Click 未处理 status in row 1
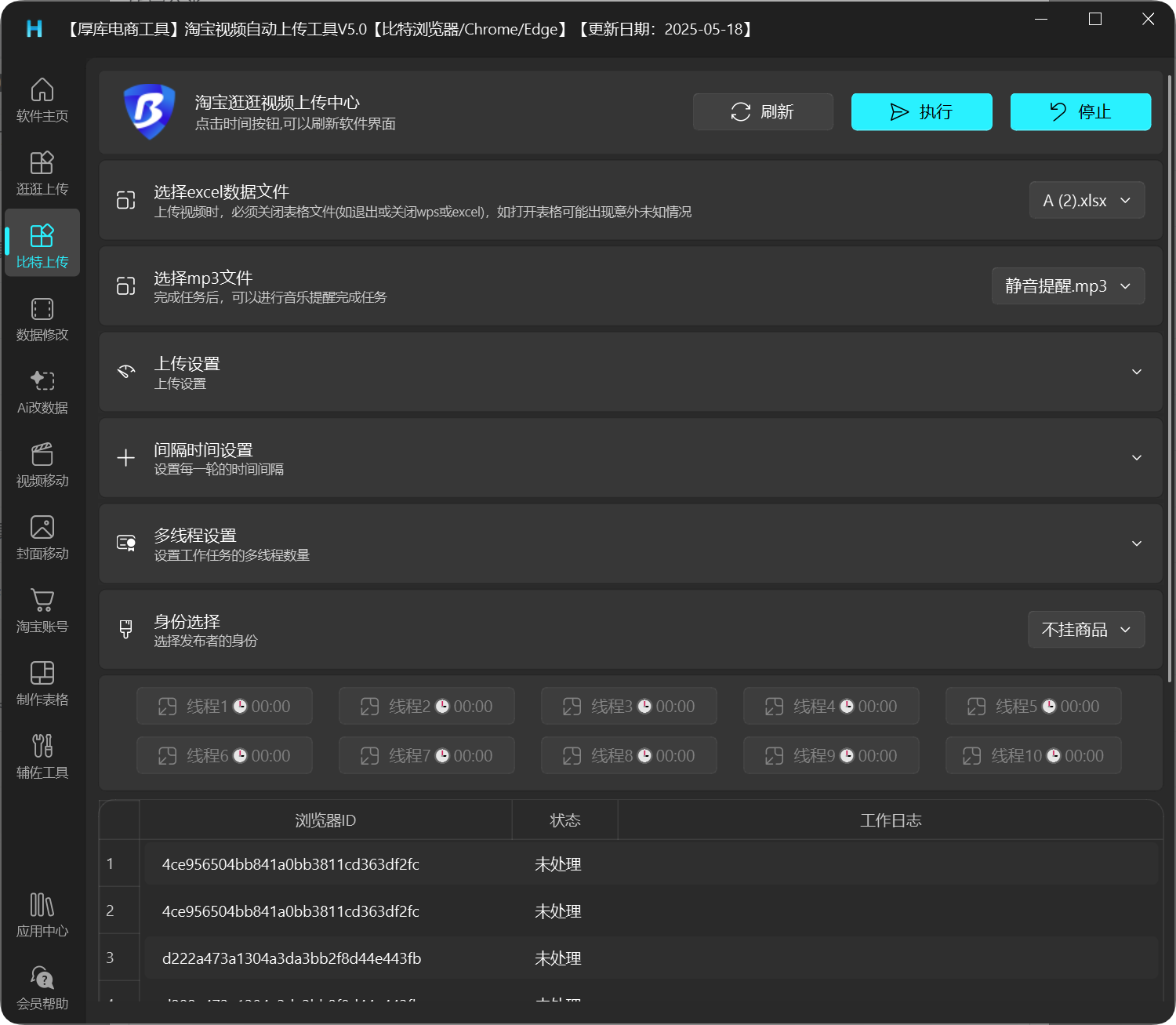Image resolution: width=1176 pixels, height=1025 pixels. (557, 863)
